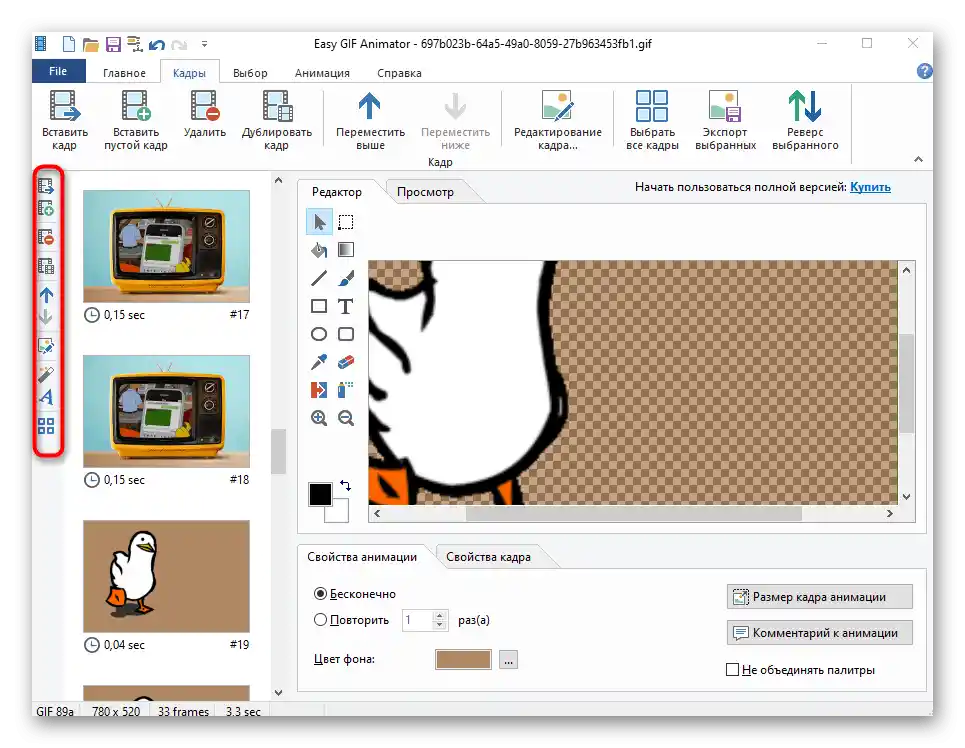The width and height of the screenshot is (965, 748).
Task: Switch to the Анимация ribbon tab
Action: (x=322, y=73)
